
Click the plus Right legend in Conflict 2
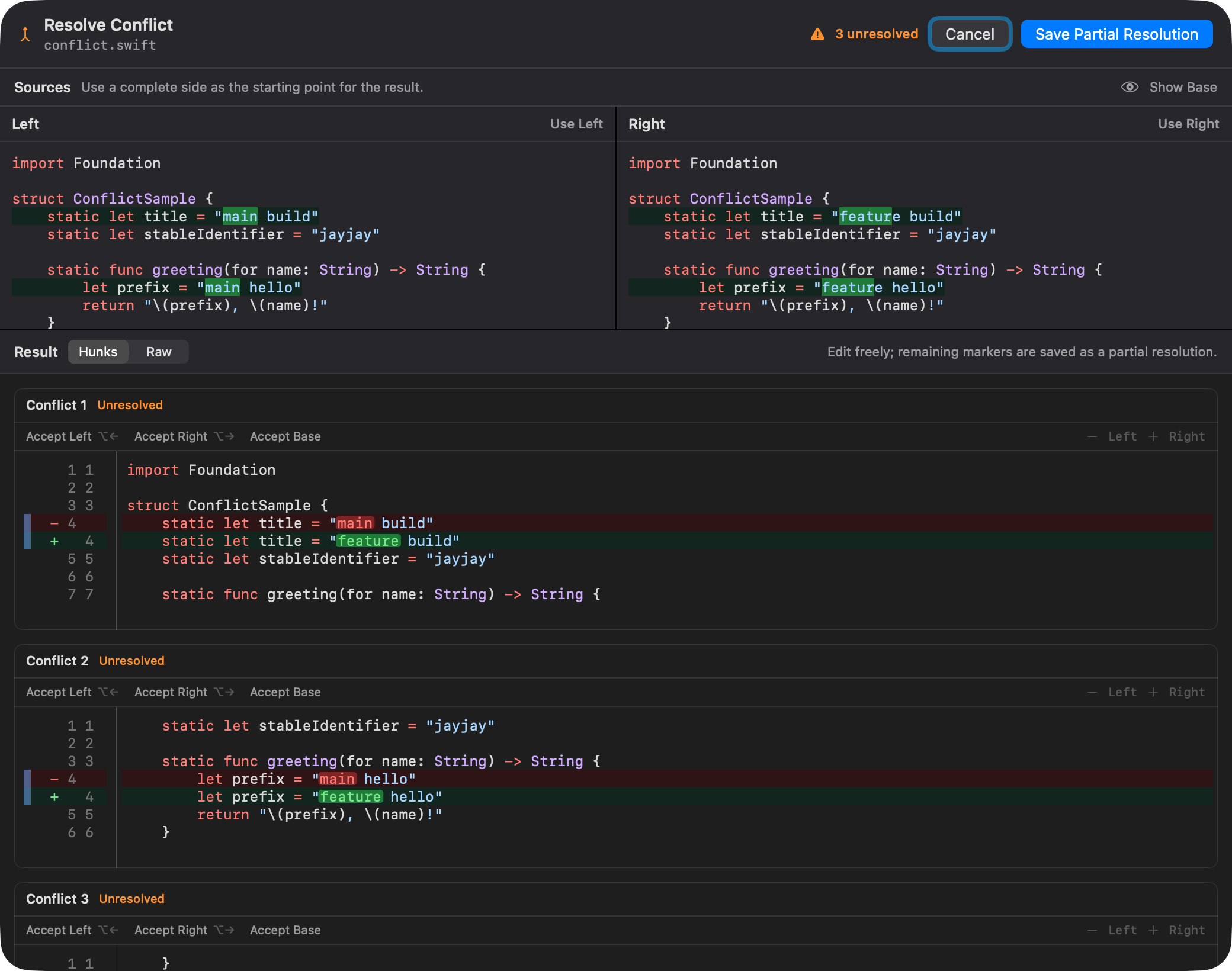(x=1176, y=692)
